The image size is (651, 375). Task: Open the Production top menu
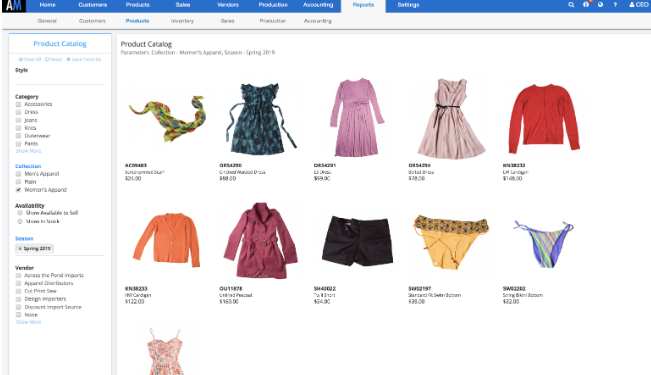(x=273, y=5)
